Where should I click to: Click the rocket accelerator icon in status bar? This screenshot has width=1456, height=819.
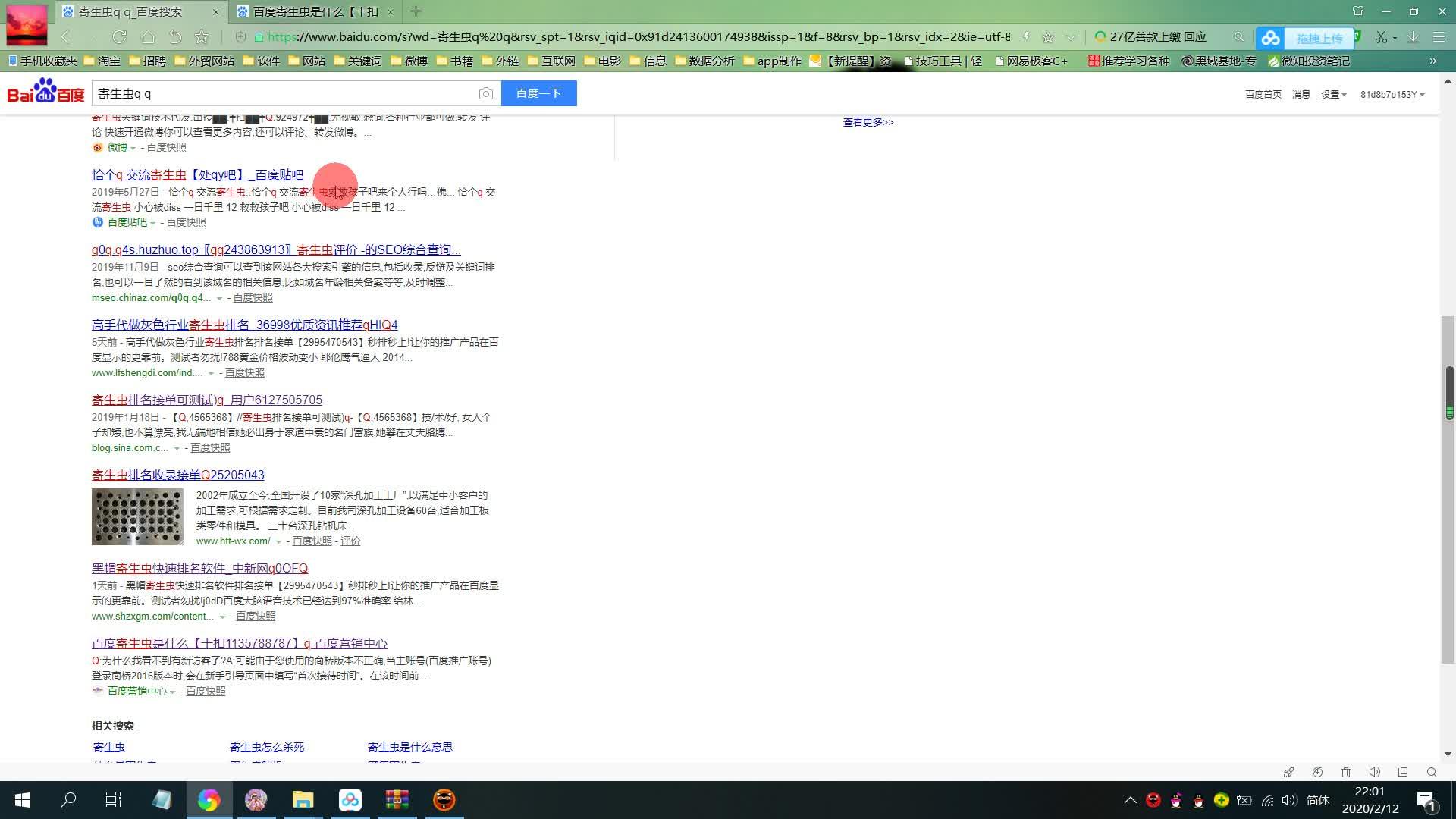1288,772
